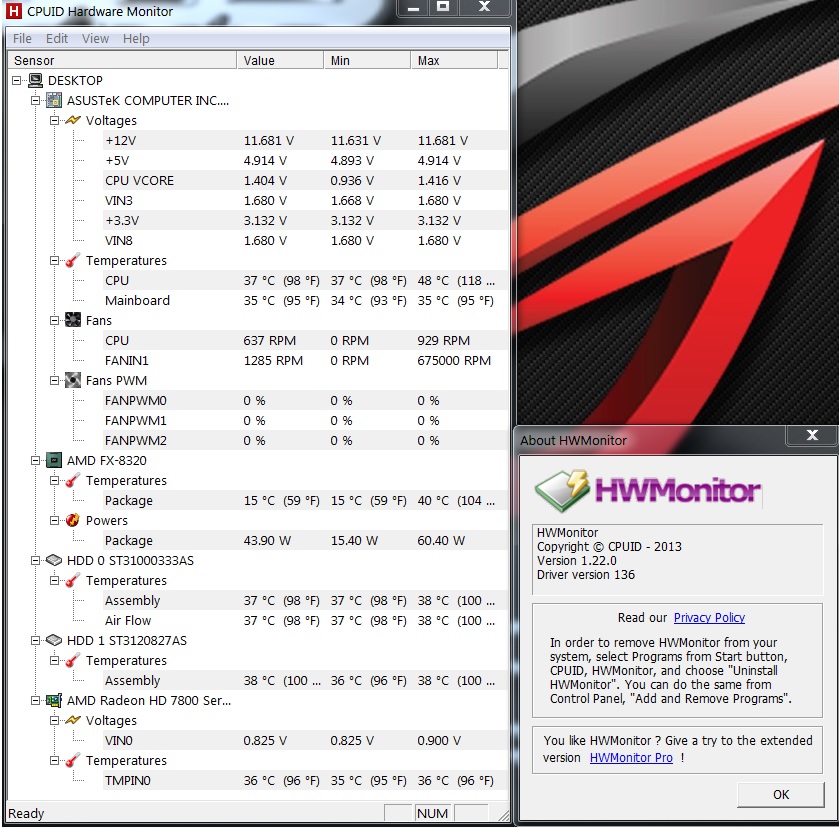Open the File menu

click(x=22, y=39)
